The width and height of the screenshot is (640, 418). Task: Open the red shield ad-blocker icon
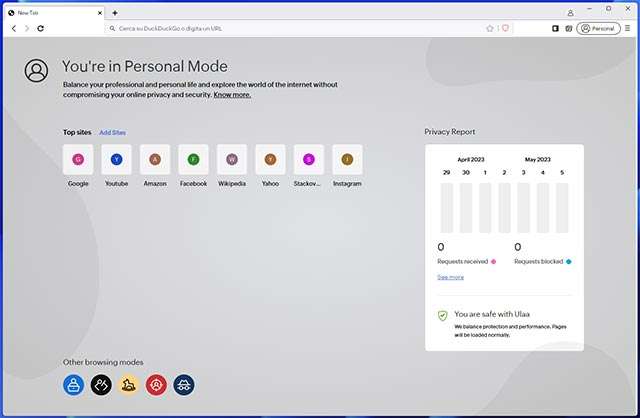coord(505,28)
